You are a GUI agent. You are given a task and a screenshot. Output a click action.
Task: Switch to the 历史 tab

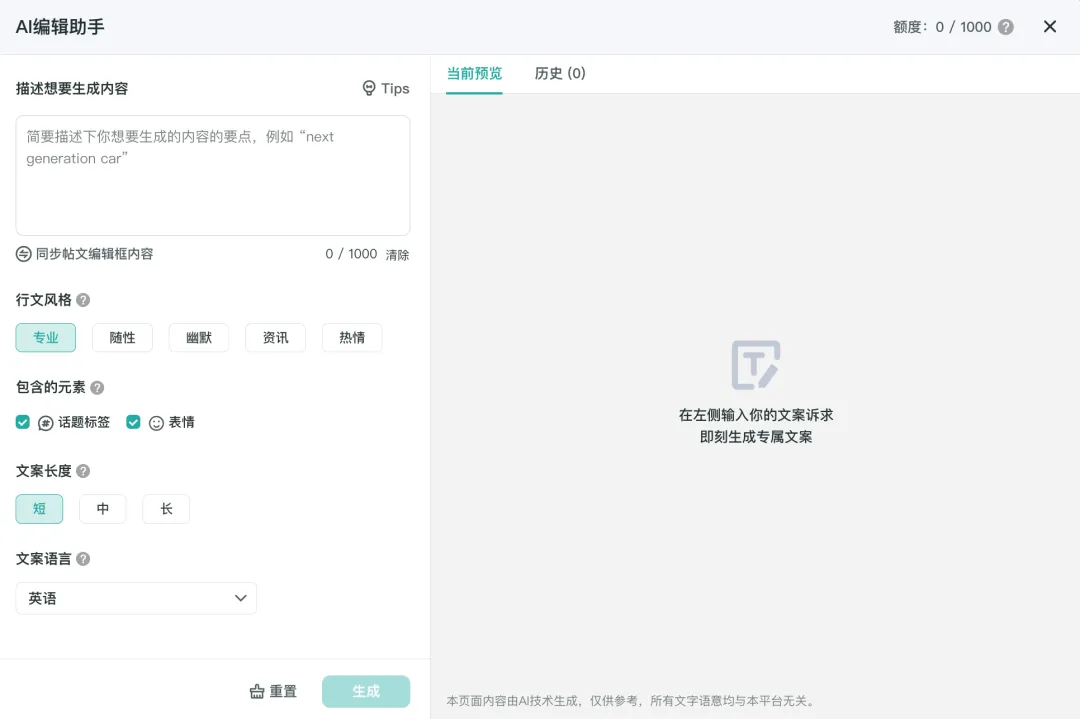560,73
